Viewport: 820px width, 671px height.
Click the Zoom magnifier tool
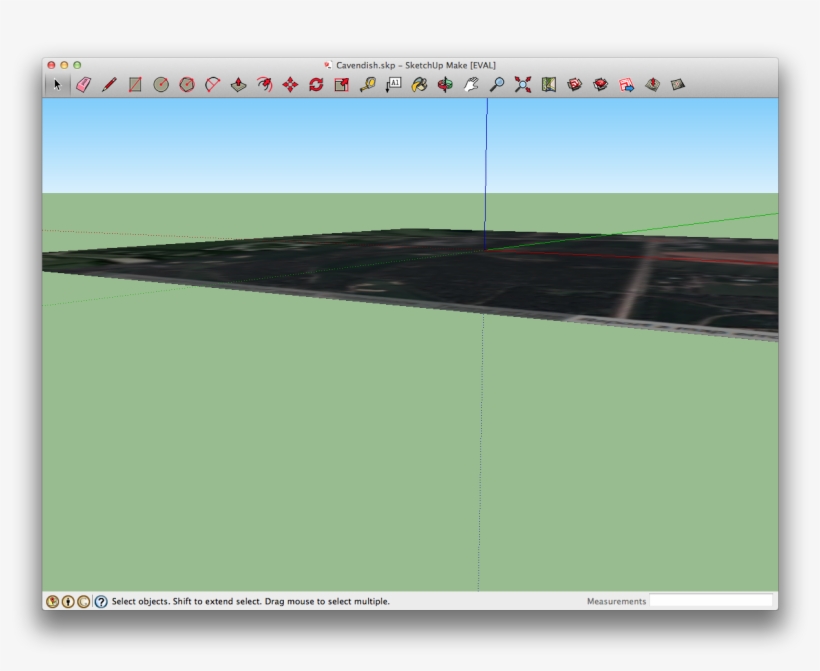point(497,85)
